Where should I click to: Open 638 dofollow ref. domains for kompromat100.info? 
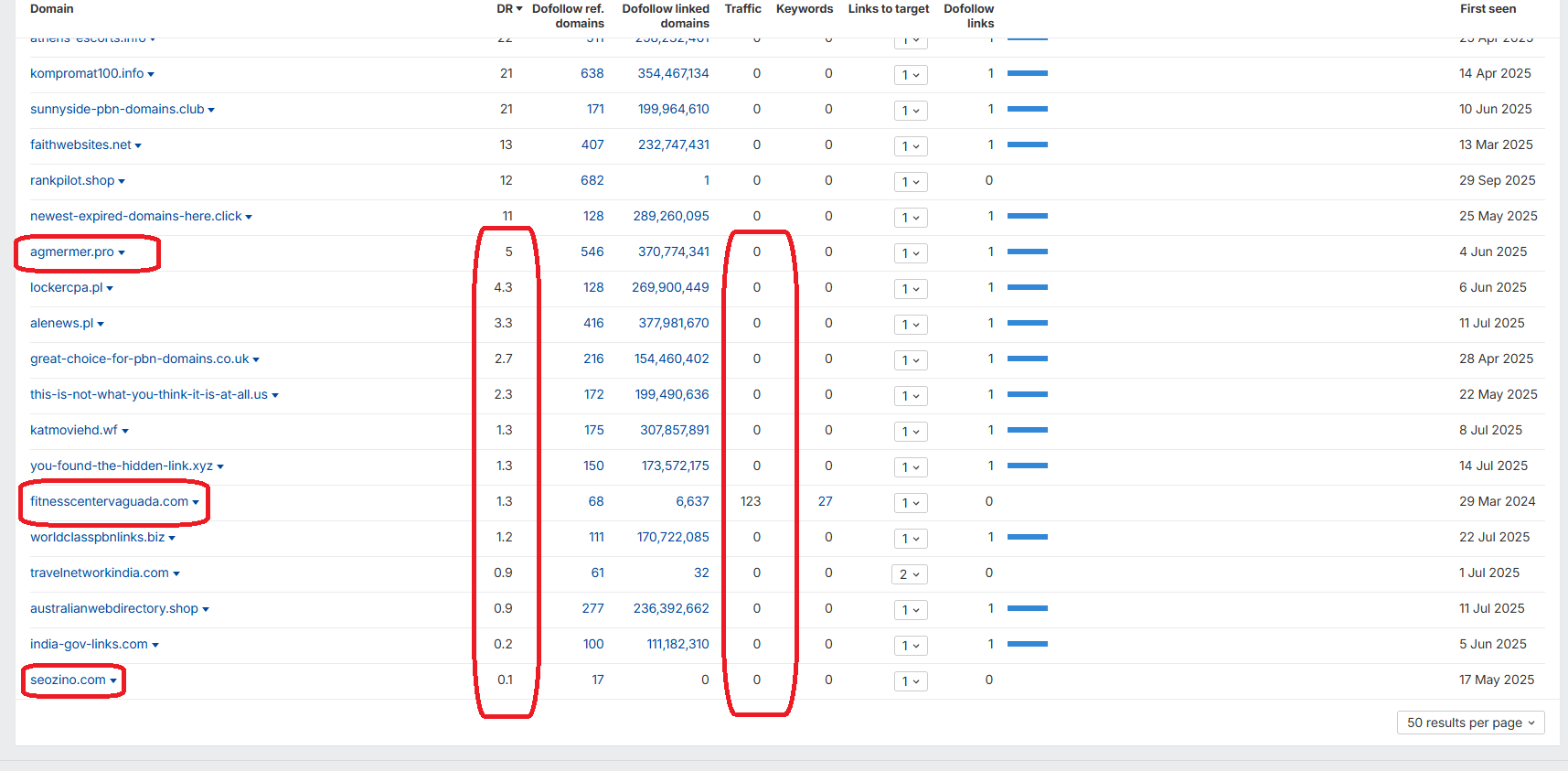[592, 73]
